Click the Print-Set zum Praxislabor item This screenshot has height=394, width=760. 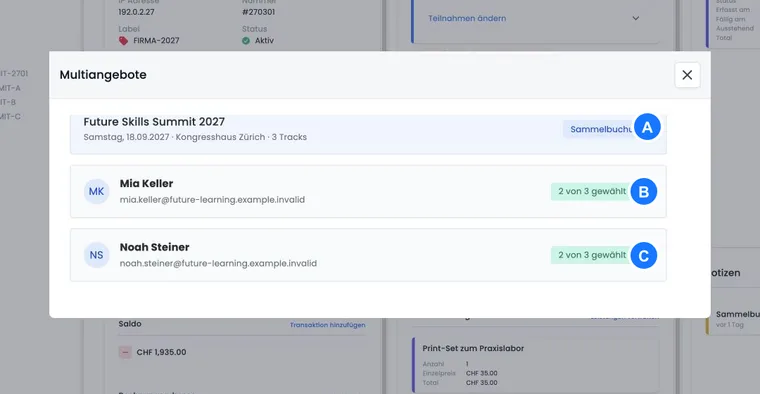click(535, 365)
